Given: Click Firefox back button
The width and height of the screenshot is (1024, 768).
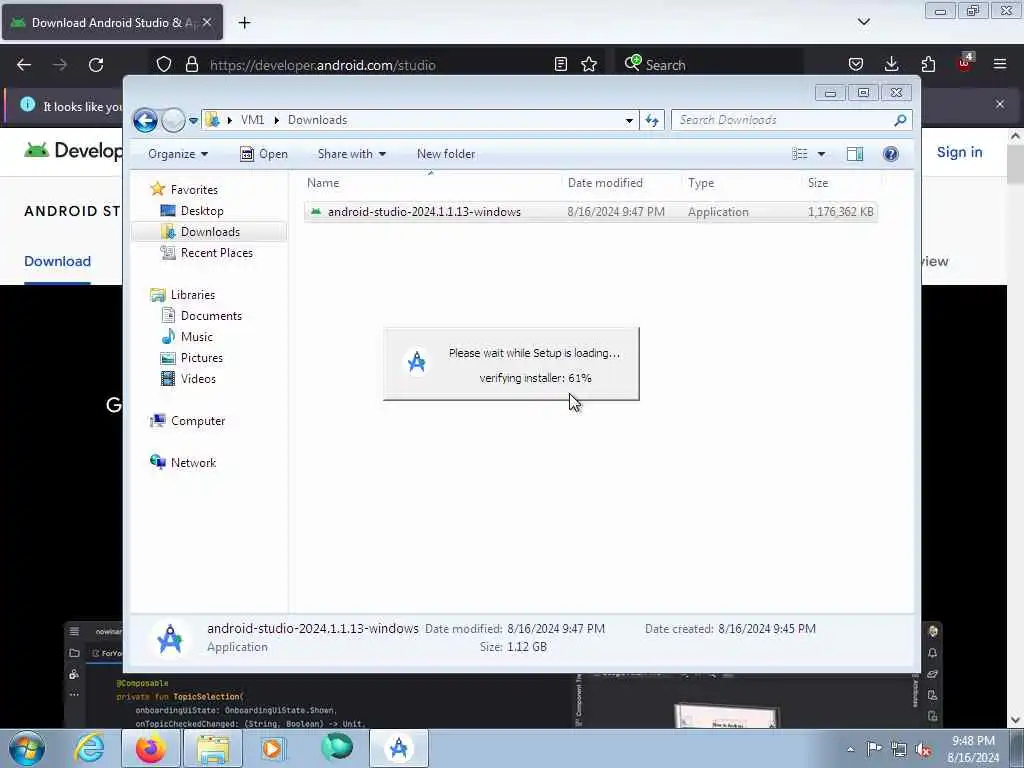Looking at the screenshot, I should coord(24,65).
